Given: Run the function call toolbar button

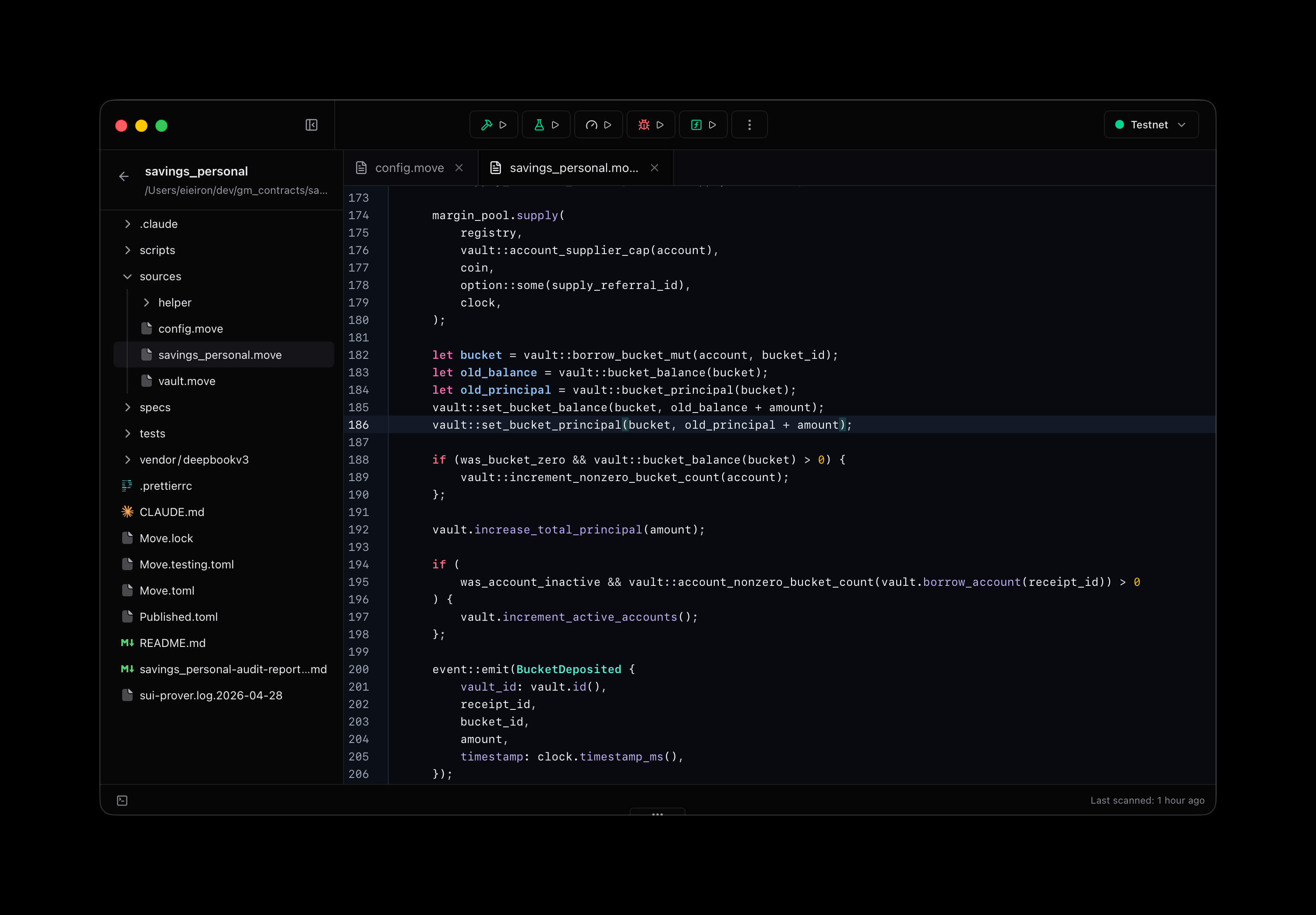Looking at the screenshot, I should pos(703,125).
